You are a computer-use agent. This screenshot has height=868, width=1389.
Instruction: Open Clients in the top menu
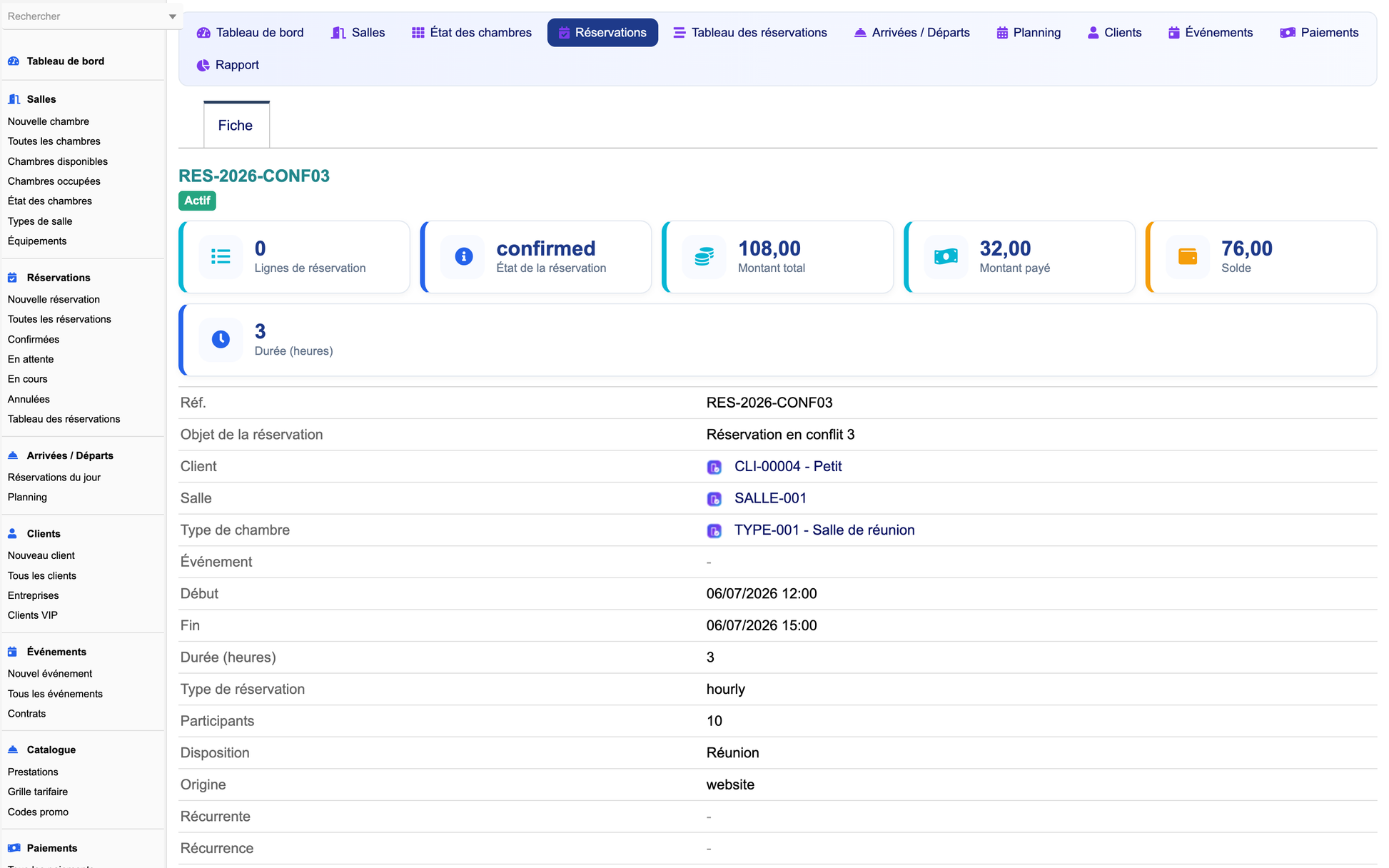(1114, 33)
